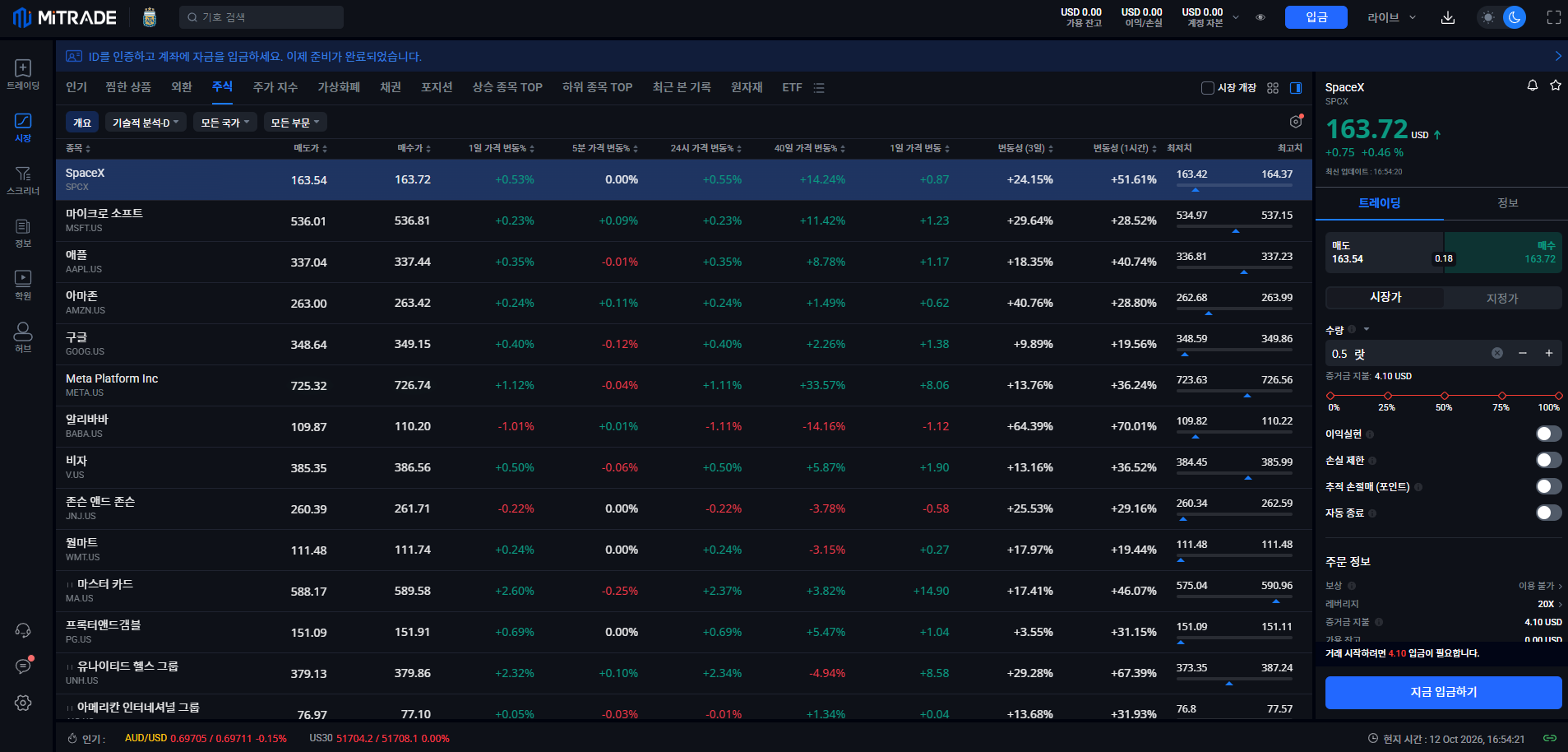The width and height of the screenshot is (1568, 752).
Task: Open all sectors filter dropdown
Action: pos(295,123)
